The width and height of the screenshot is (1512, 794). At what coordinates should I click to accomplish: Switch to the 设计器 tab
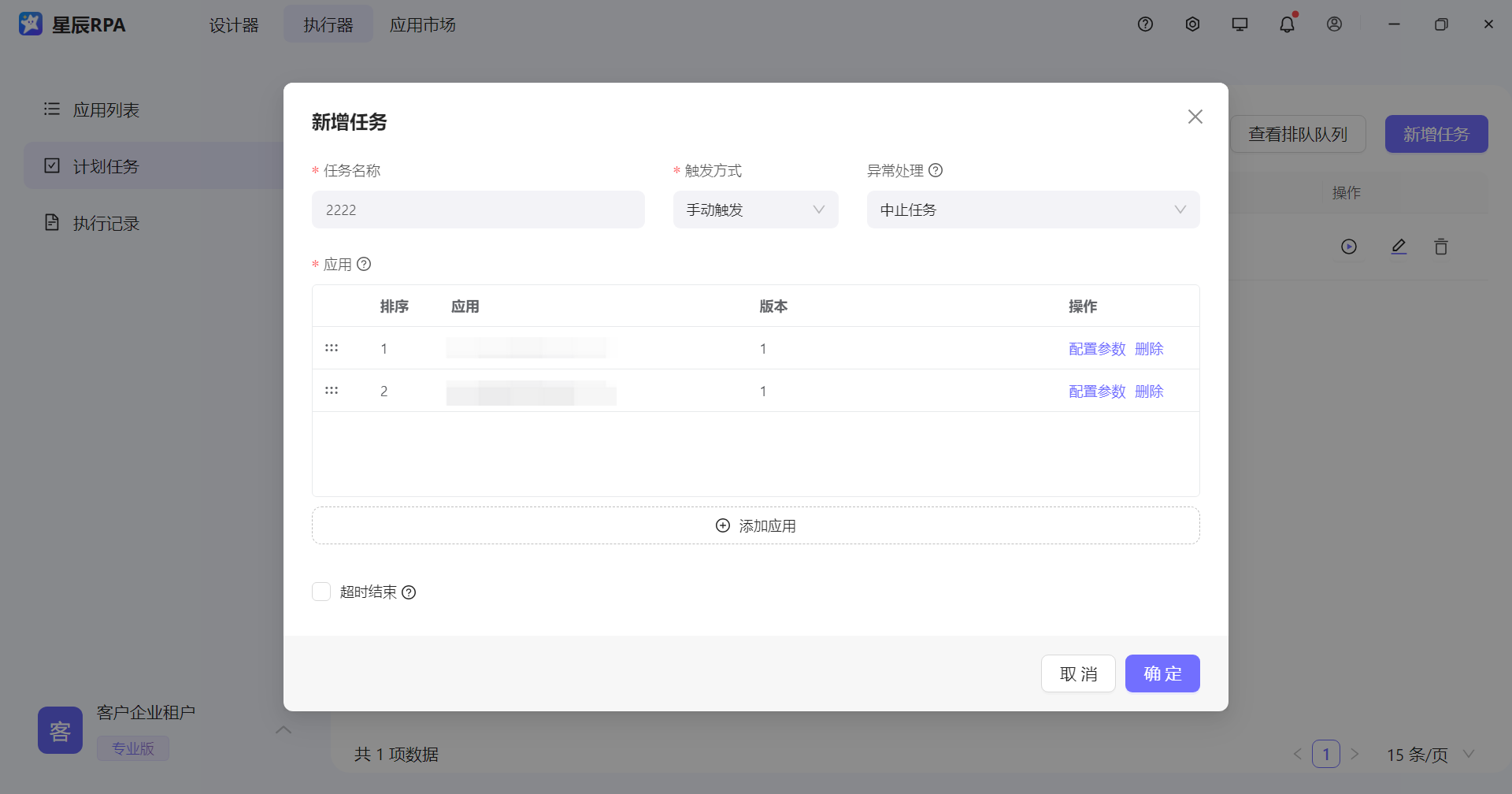coord(234,25)
